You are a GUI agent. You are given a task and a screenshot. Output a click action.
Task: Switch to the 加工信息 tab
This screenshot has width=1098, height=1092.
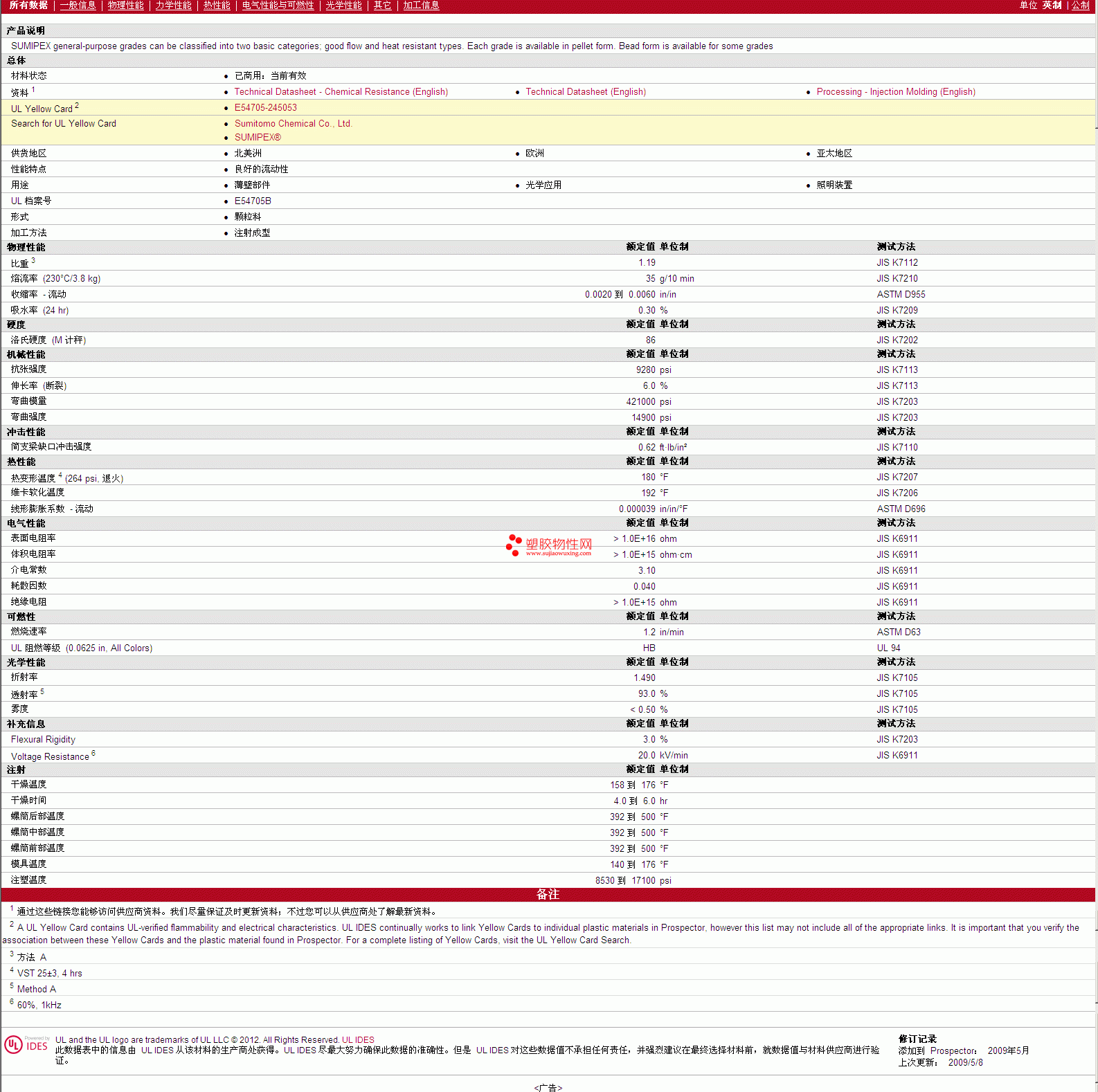[x=421, y=6]
